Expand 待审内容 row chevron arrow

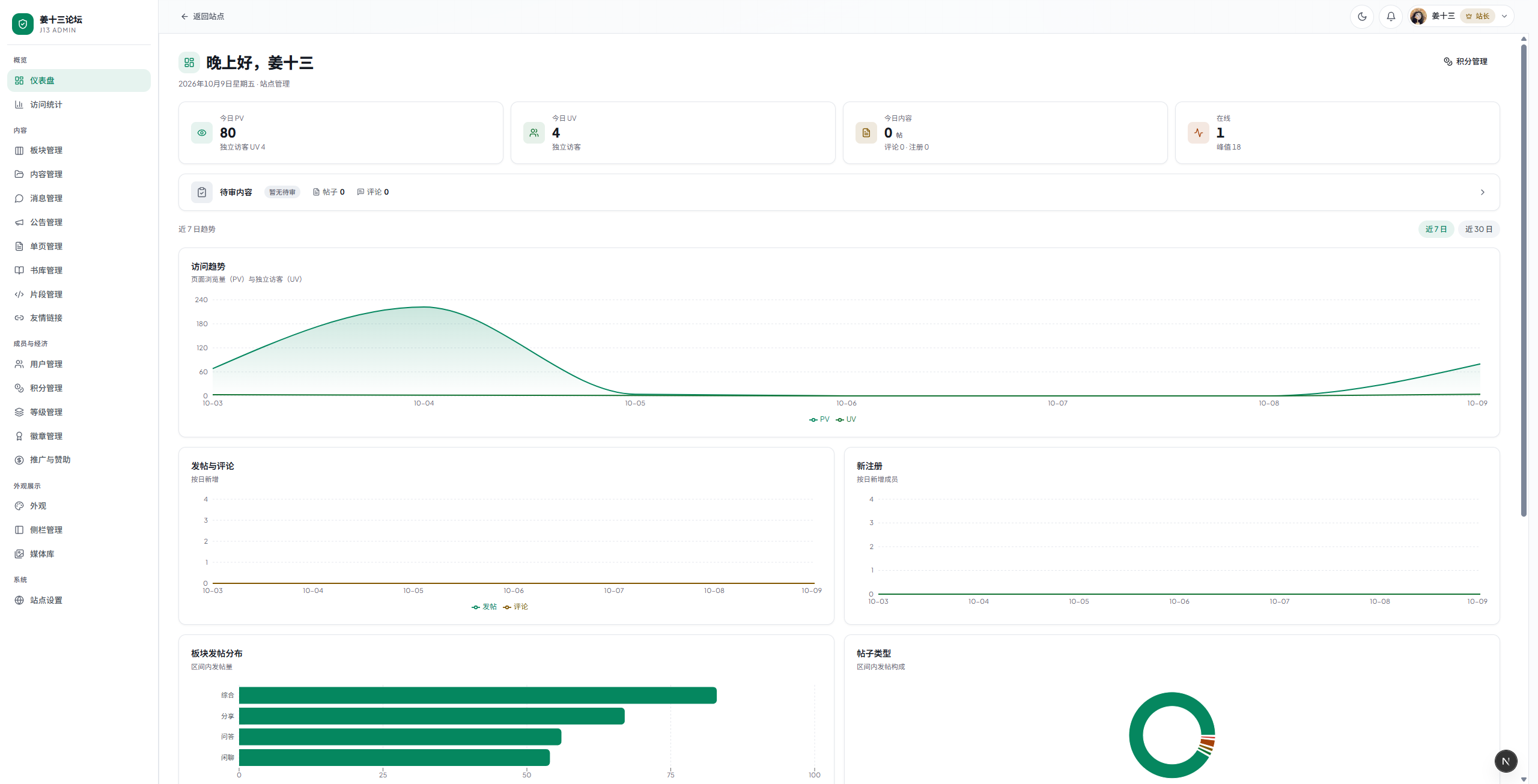pyautogui.click(x=1482, y=192)
